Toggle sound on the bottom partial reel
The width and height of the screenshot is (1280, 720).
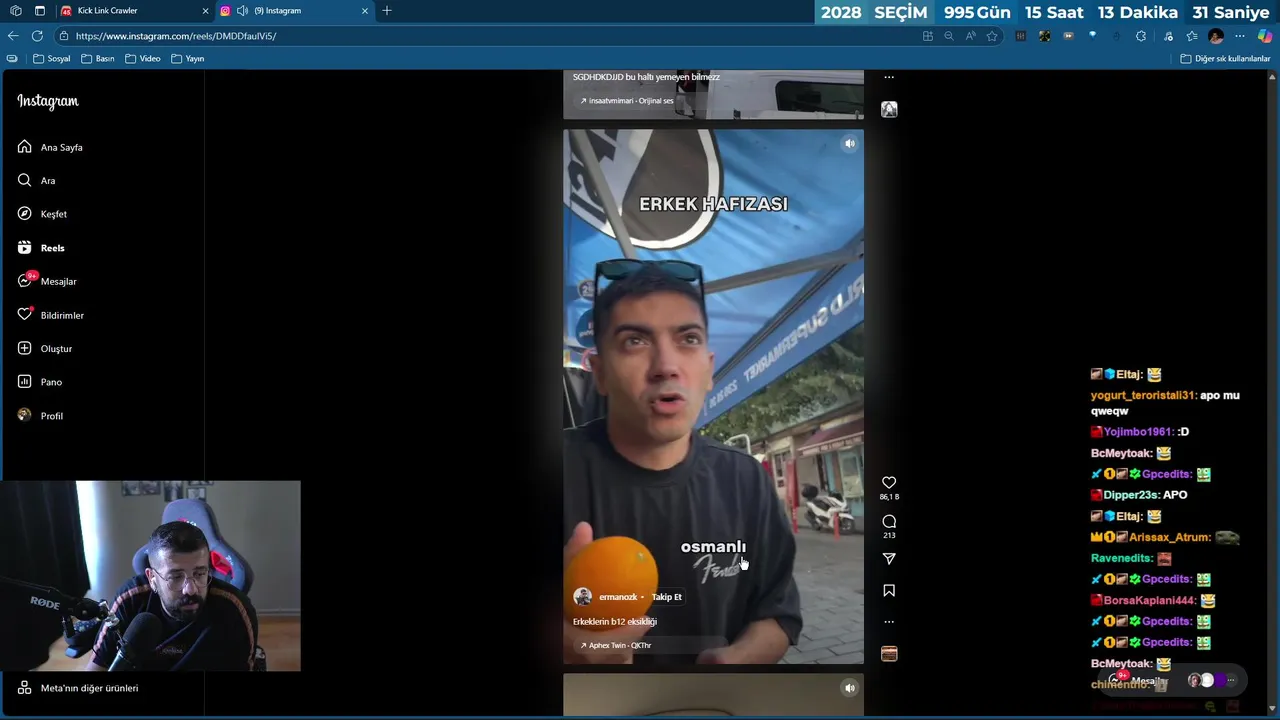click(x=849, y=688)
